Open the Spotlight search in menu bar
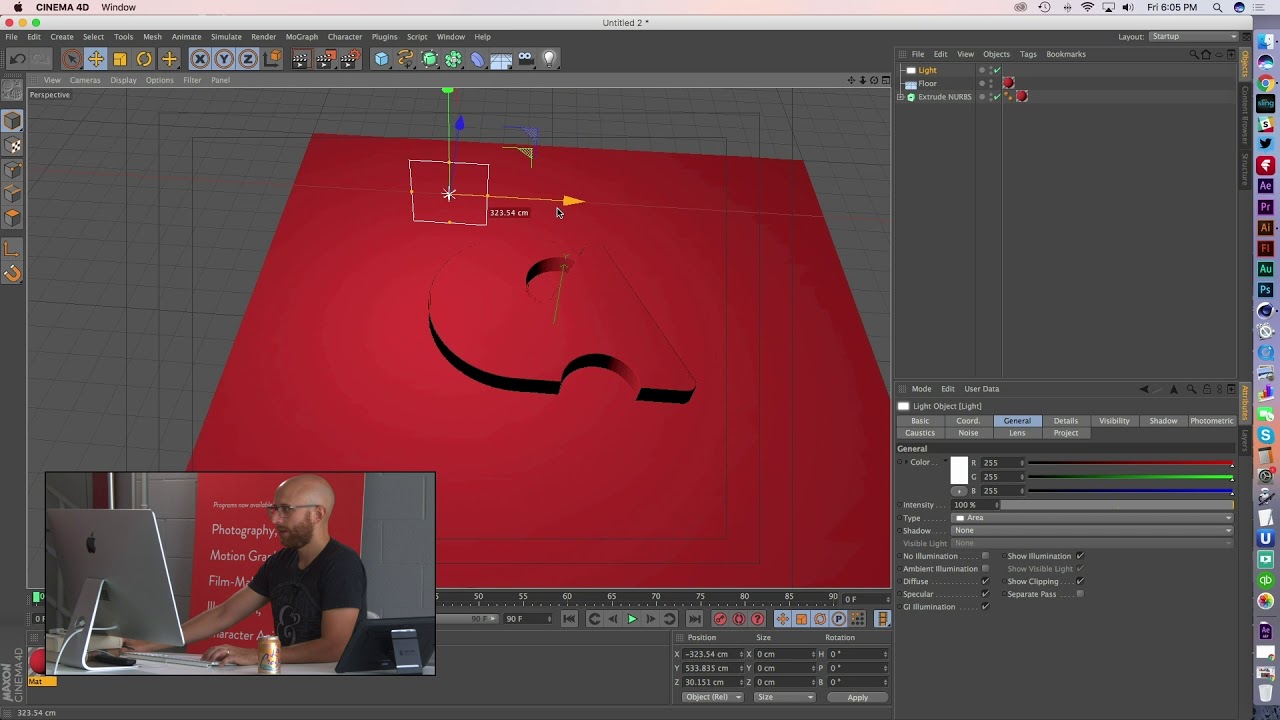Screen dimensions: 1280x720 pos(1218,7)
